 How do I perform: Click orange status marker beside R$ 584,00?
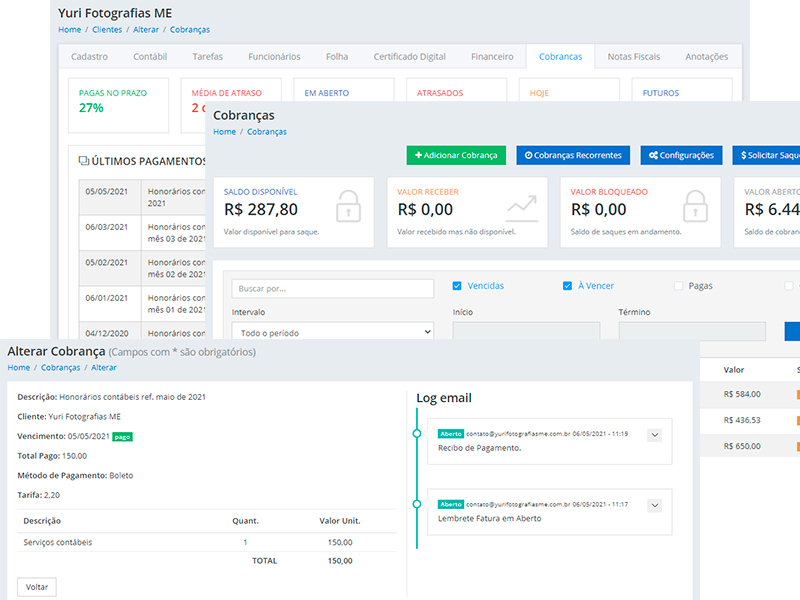pyautogui.click(x=797, y=394)
